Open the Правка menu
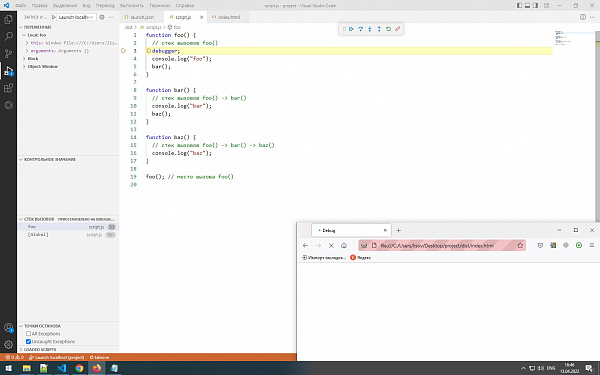 pyautogui.click(x=39, y=5)
